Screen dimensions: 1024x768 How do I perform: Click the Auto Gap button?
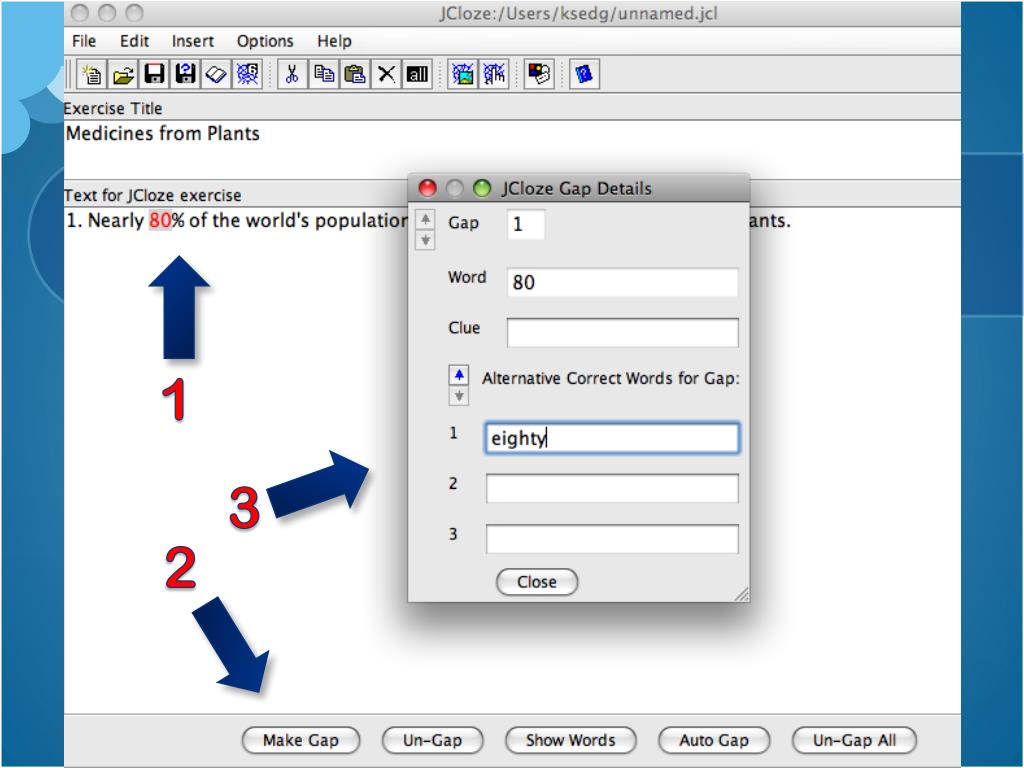[714, 740]
